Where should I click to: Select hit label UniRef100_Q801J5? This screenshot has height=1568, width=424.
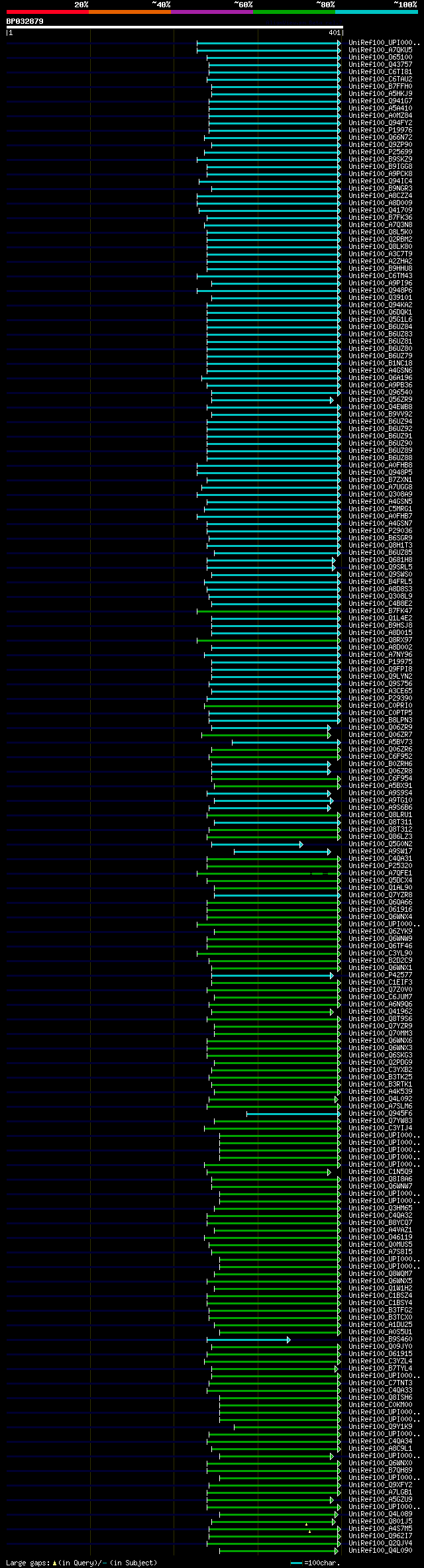pyautogui.click(x=380, y=1522)
